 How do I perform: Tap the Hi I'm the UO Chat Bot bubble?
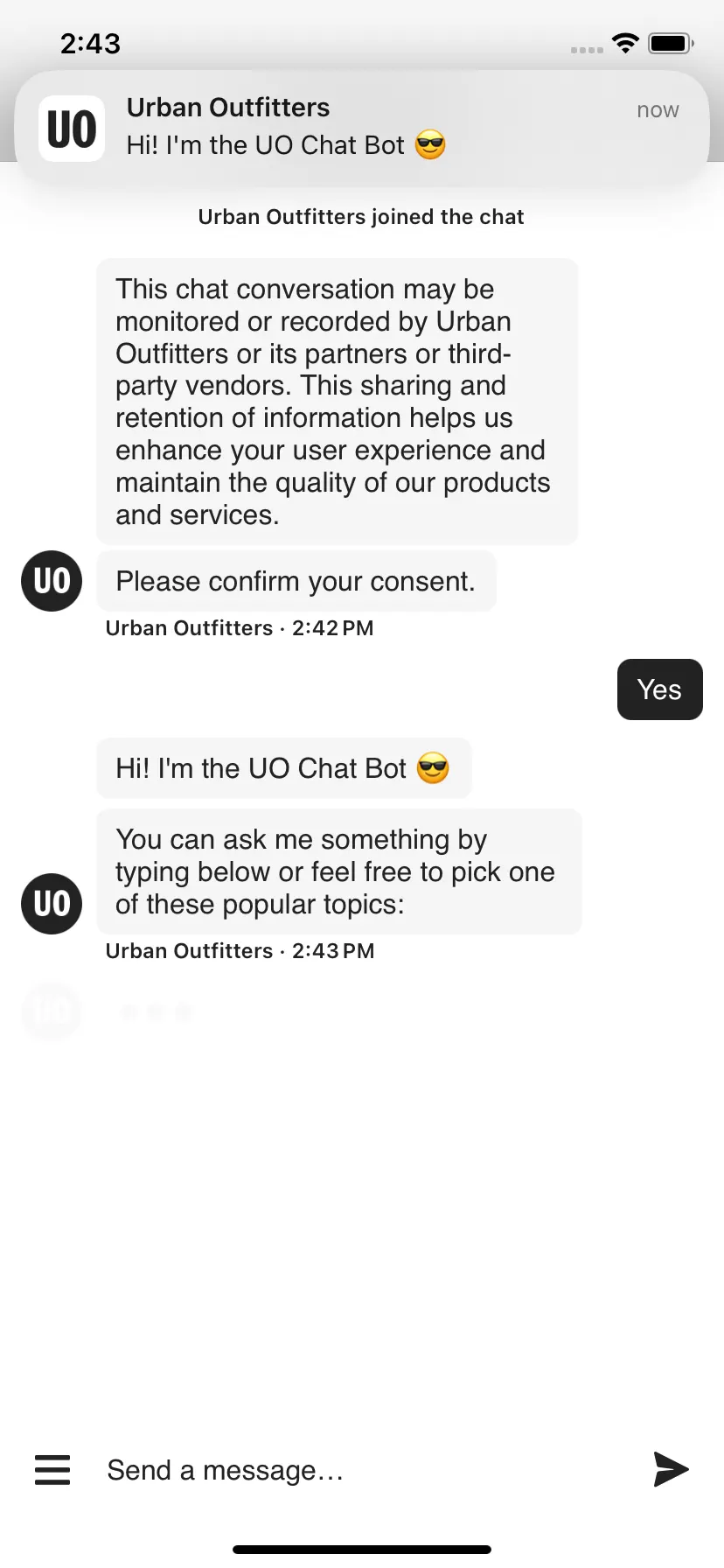(x=284, y=768)
